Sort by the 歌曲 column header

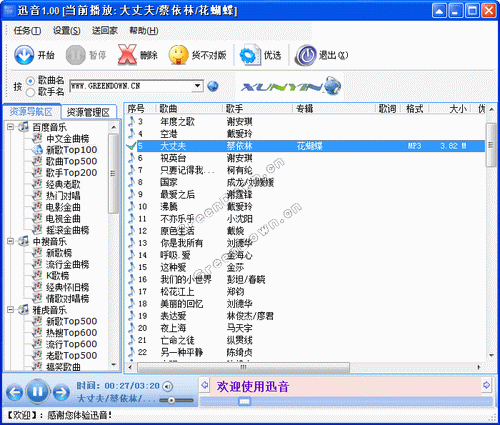click(x=189, y=108)
